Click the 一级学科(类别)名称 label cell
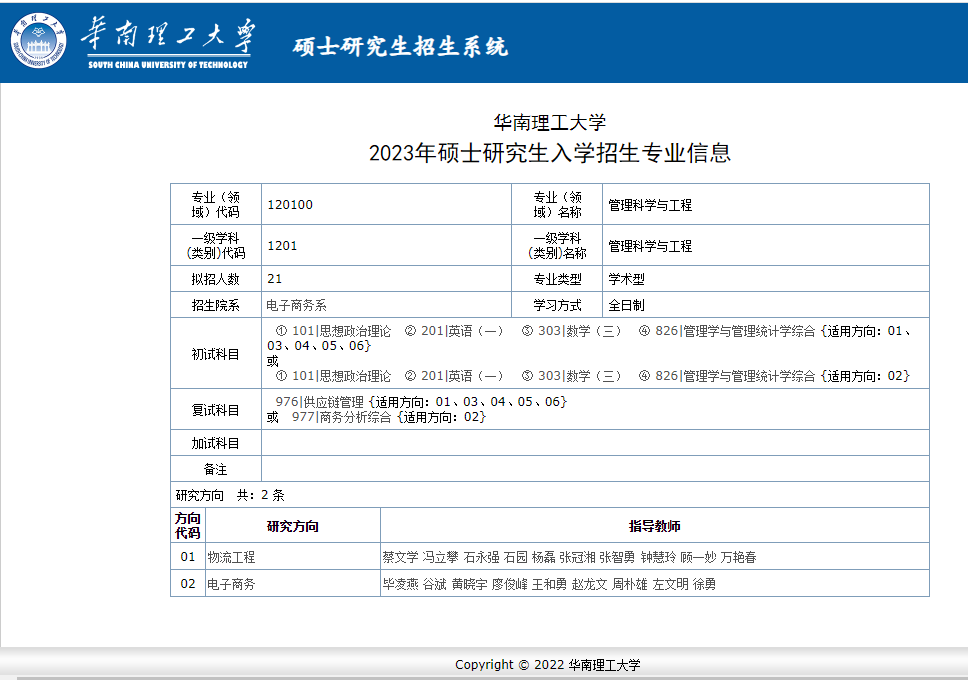Image resolution: width=968 pixels, height=680 pixels. pyautogui.click(x=557, y=245)
